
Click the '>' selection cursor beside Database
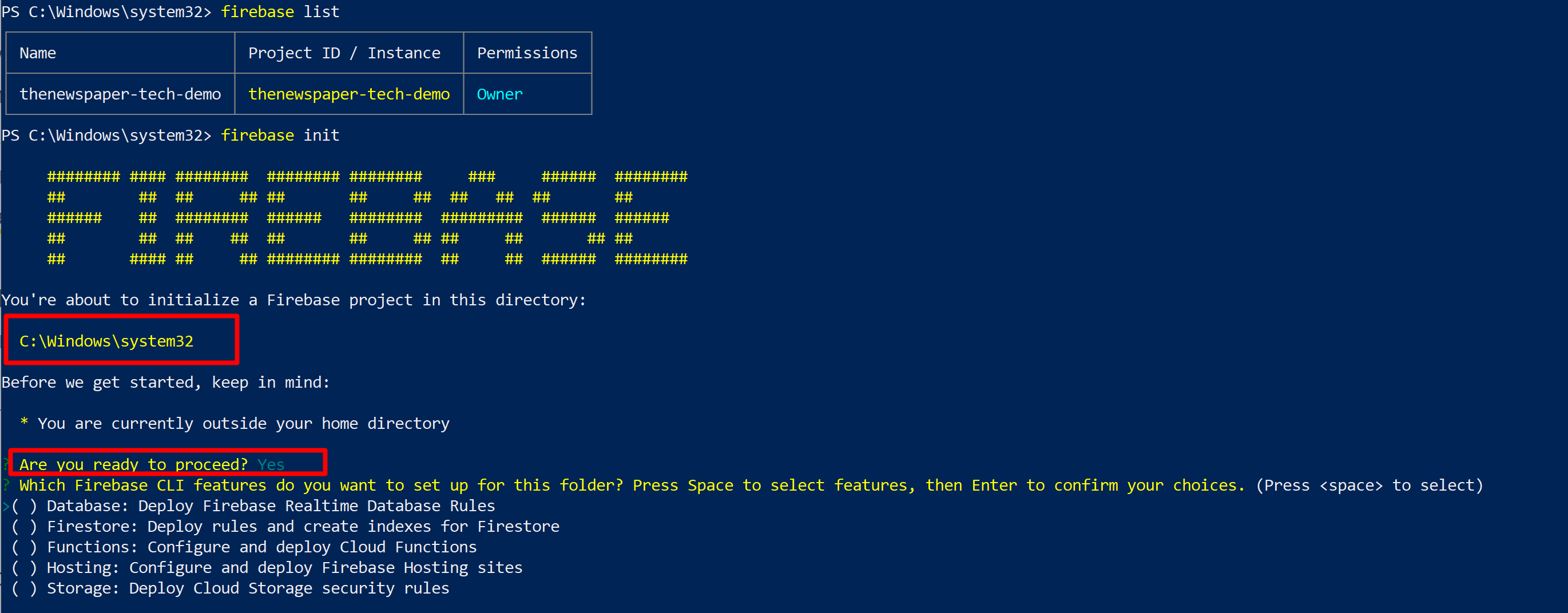(x=6, y=506)
